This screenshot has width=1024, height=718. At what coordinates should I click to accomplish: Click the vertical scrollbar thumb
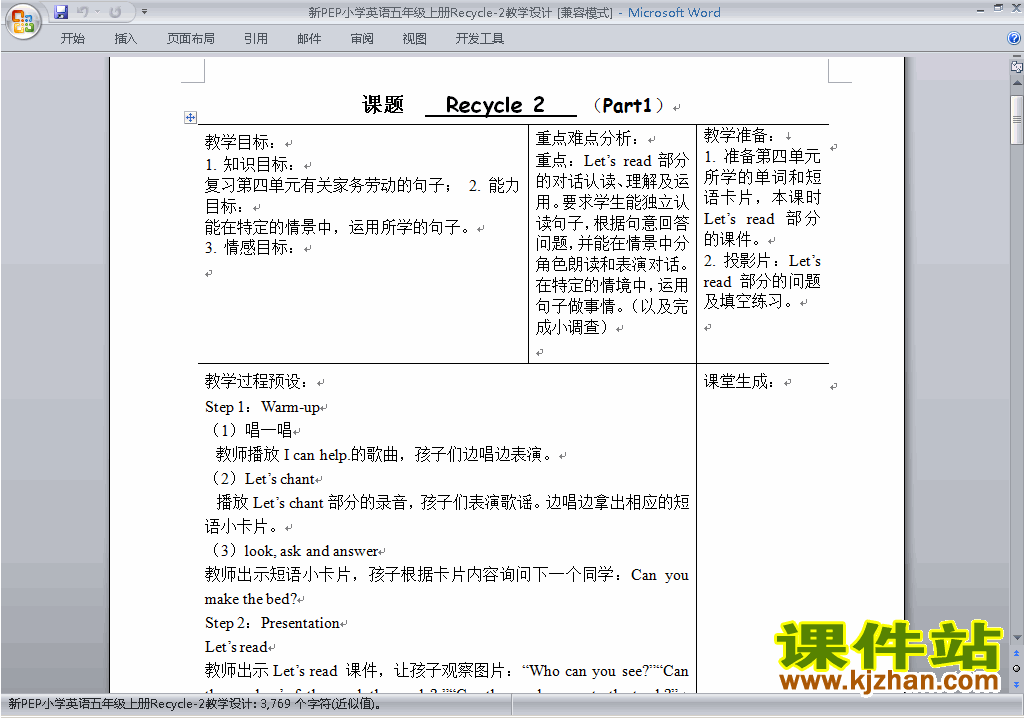click(1017, 120)
